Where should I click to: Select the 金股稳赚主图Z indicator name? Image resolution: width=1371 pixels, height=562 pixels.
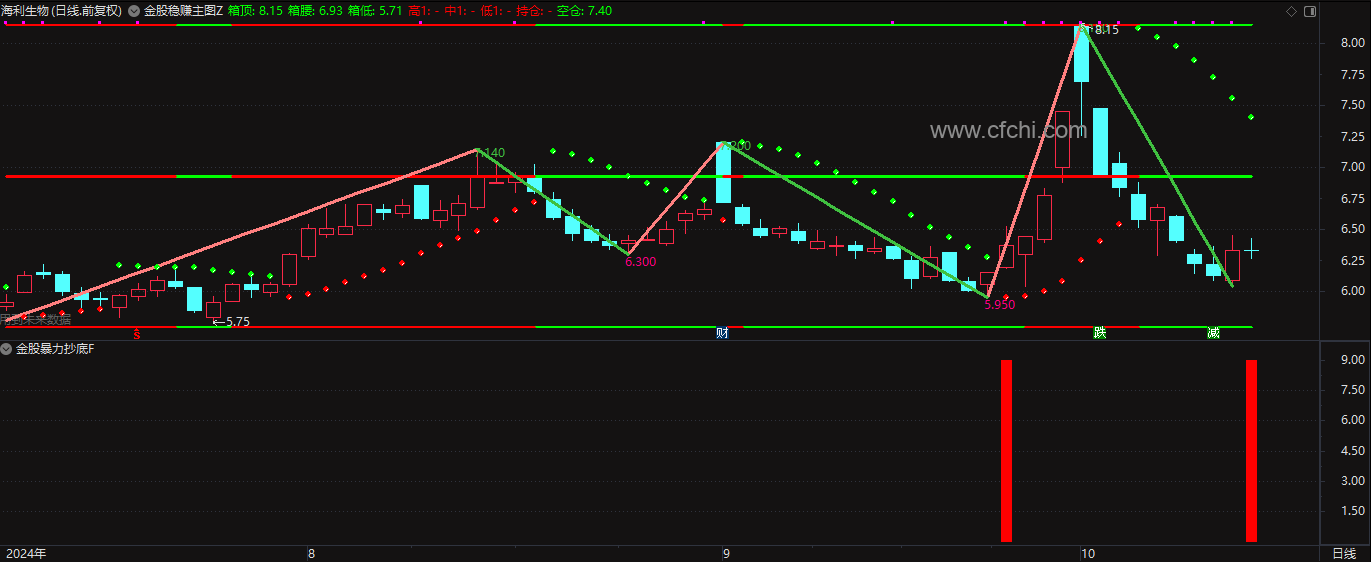[x=183, y=11]
